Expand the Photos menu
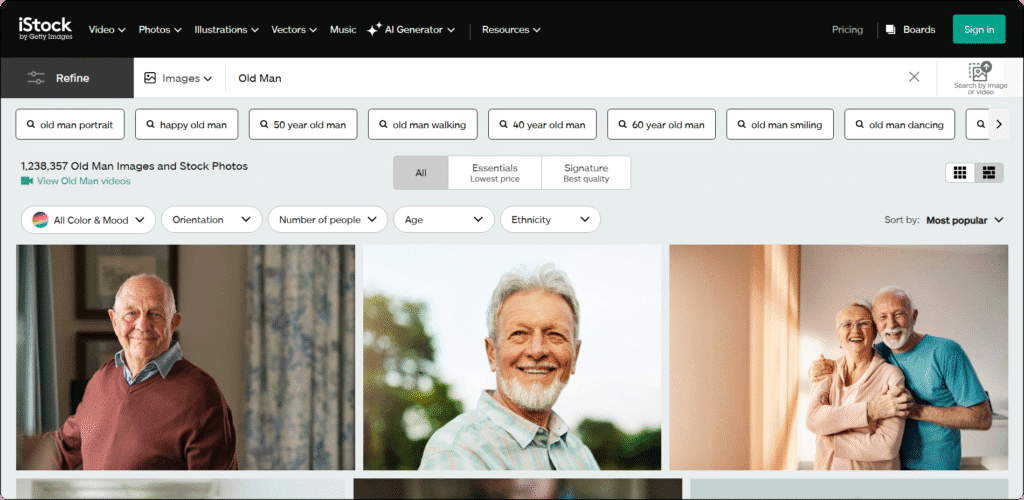1024x500 pixels. pos(160,29)
